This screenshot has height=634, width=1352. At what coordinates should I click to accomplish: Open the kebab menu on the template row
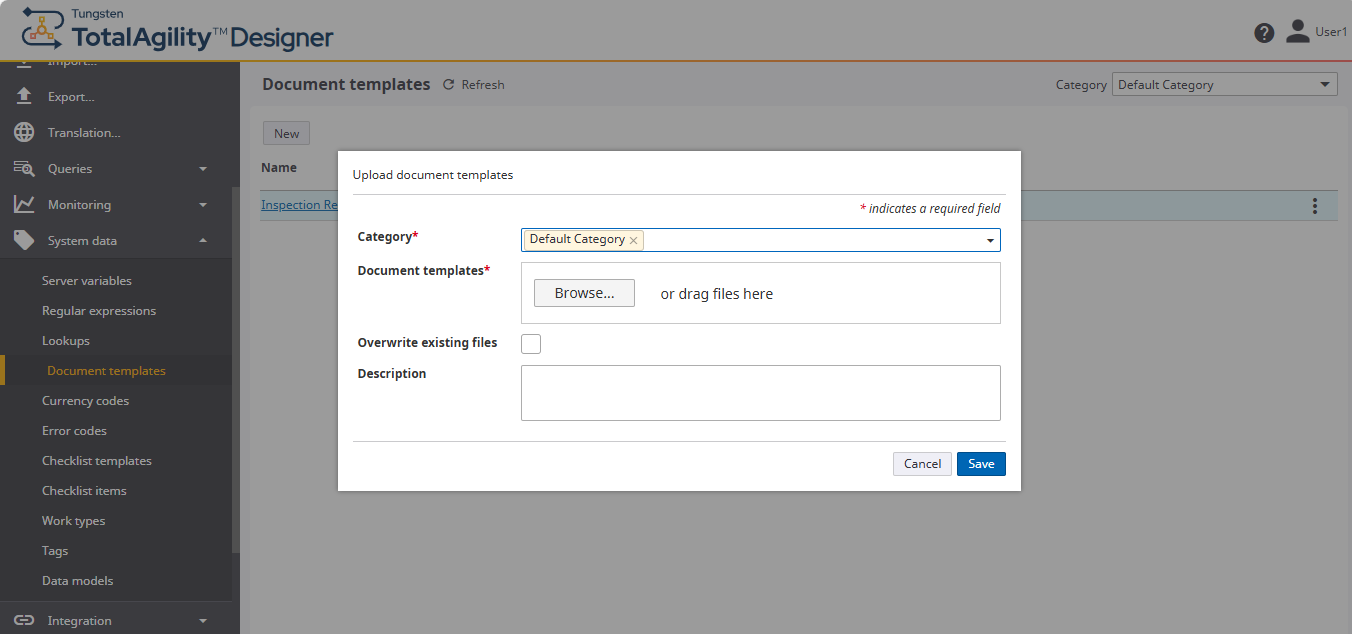(1315, 204)
